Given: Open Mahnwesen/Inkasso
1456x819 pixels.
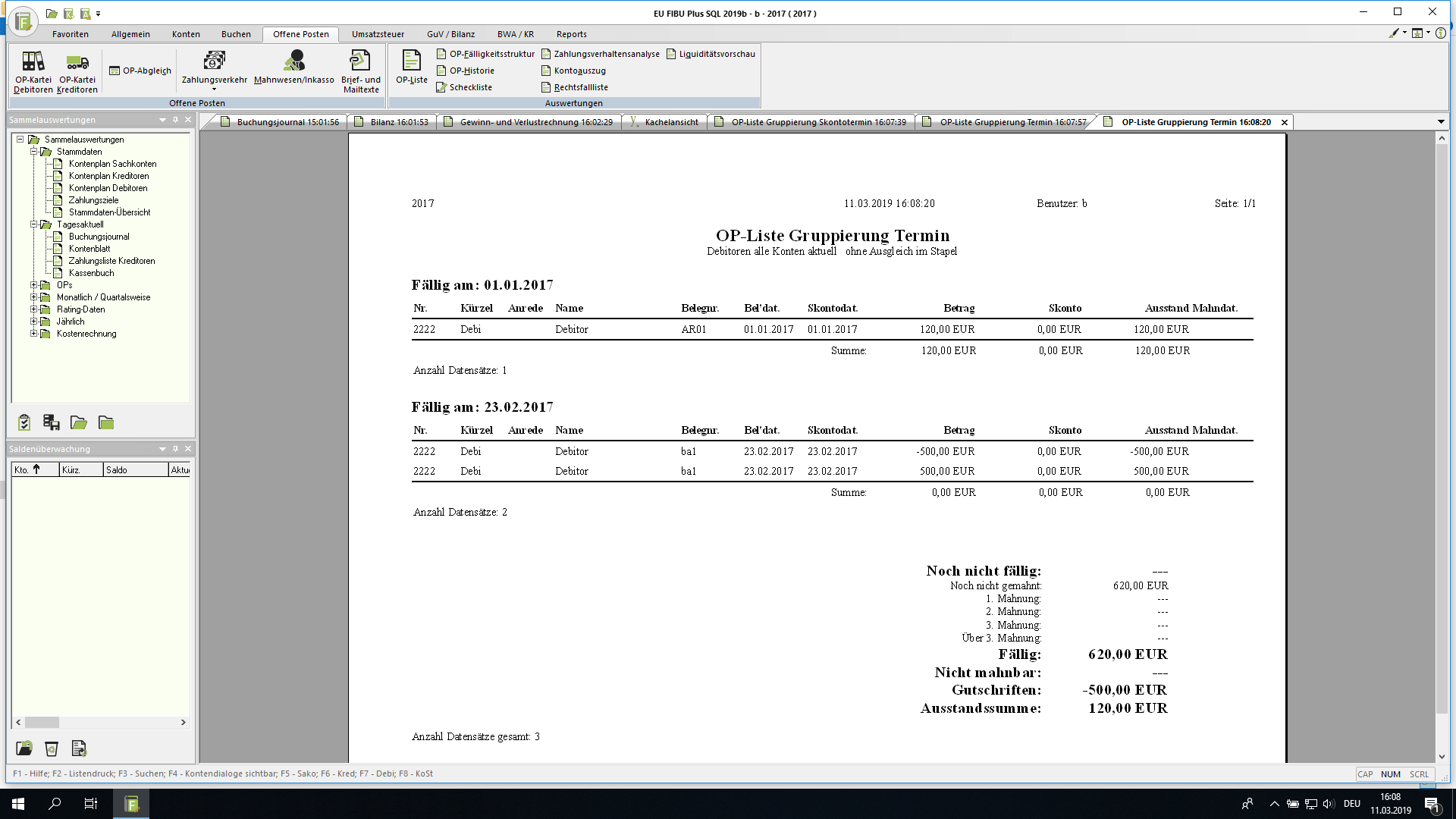Looking at the screenshot, I should [x=294, y=68].
